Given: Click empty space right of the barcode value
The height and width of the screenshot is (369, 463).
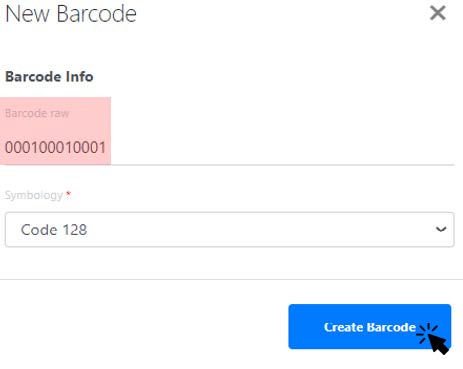Looking at the screenshot, I should pyautogui.click(x=280, y=147).
